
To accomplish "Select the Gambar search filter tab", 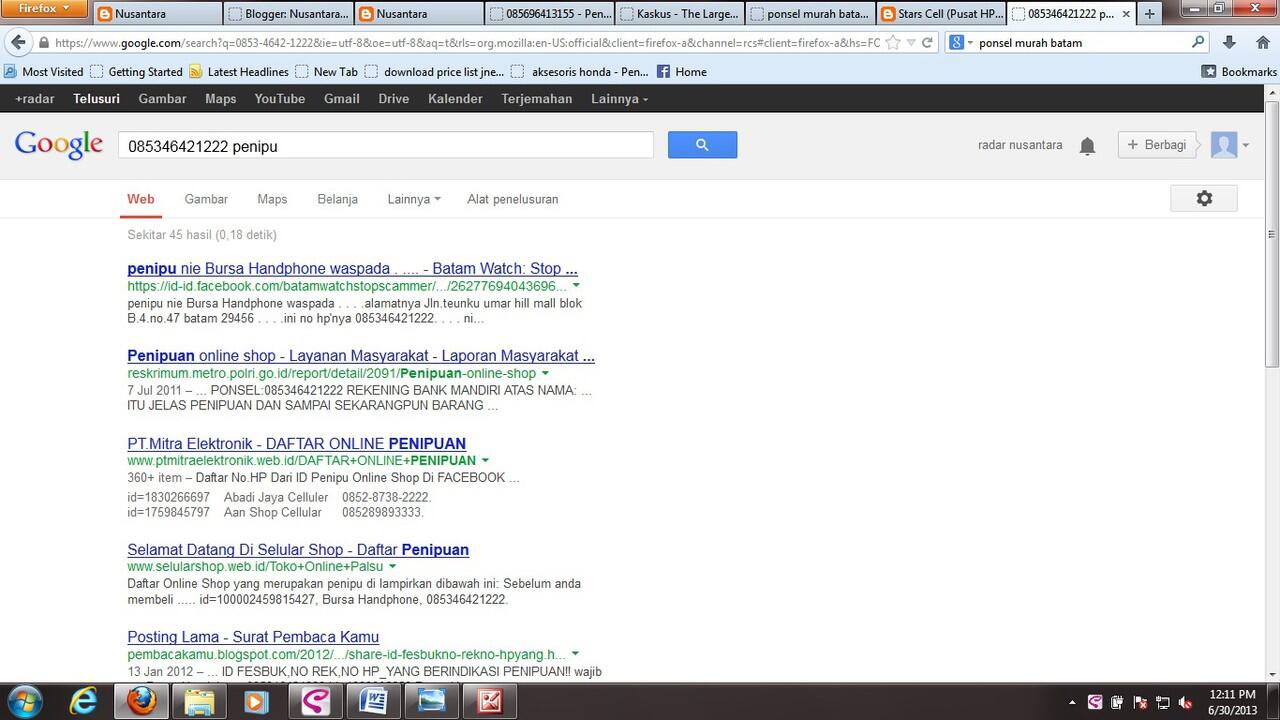I will pyautogui.click(x=206, y=199).
